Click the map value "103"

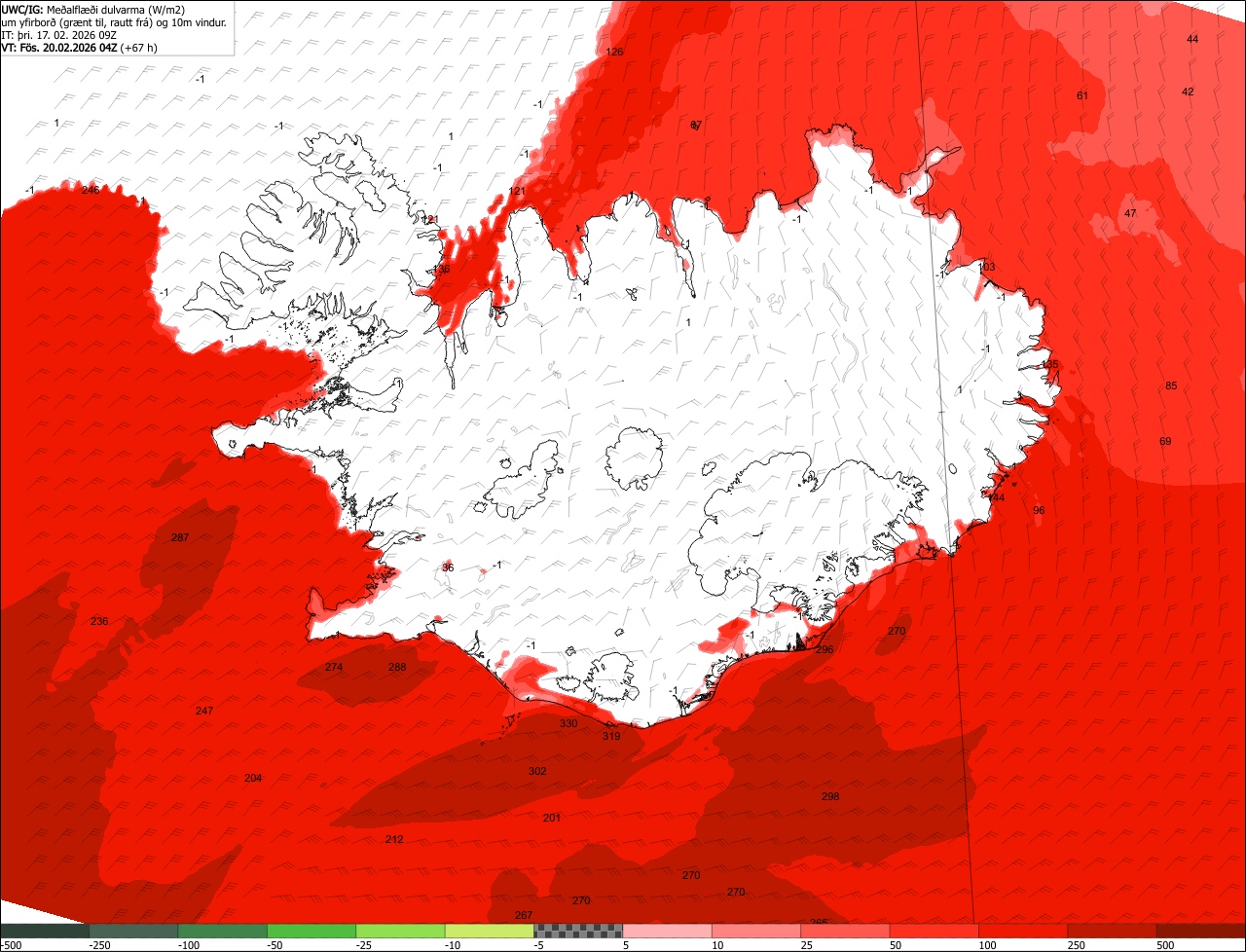pyautogui.click(x=987, y=267)
